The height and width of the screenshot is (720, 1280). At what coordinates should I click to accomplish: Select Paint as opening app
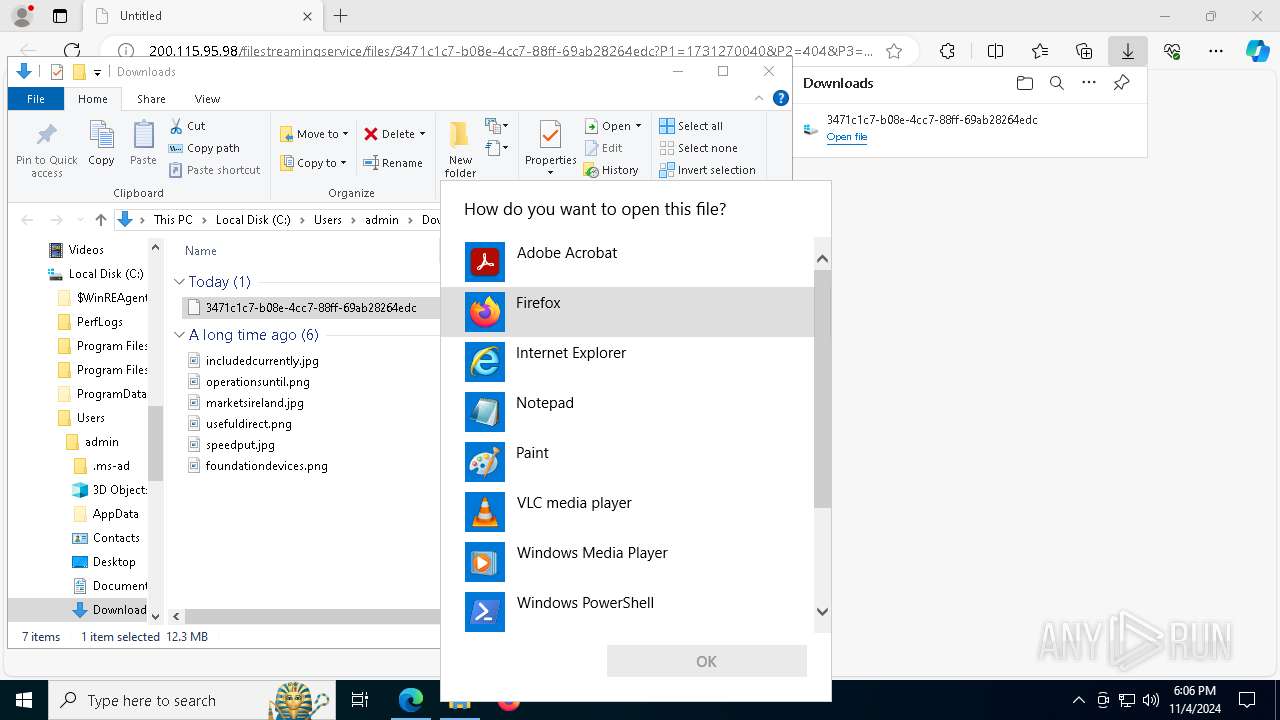pos(628,462)
